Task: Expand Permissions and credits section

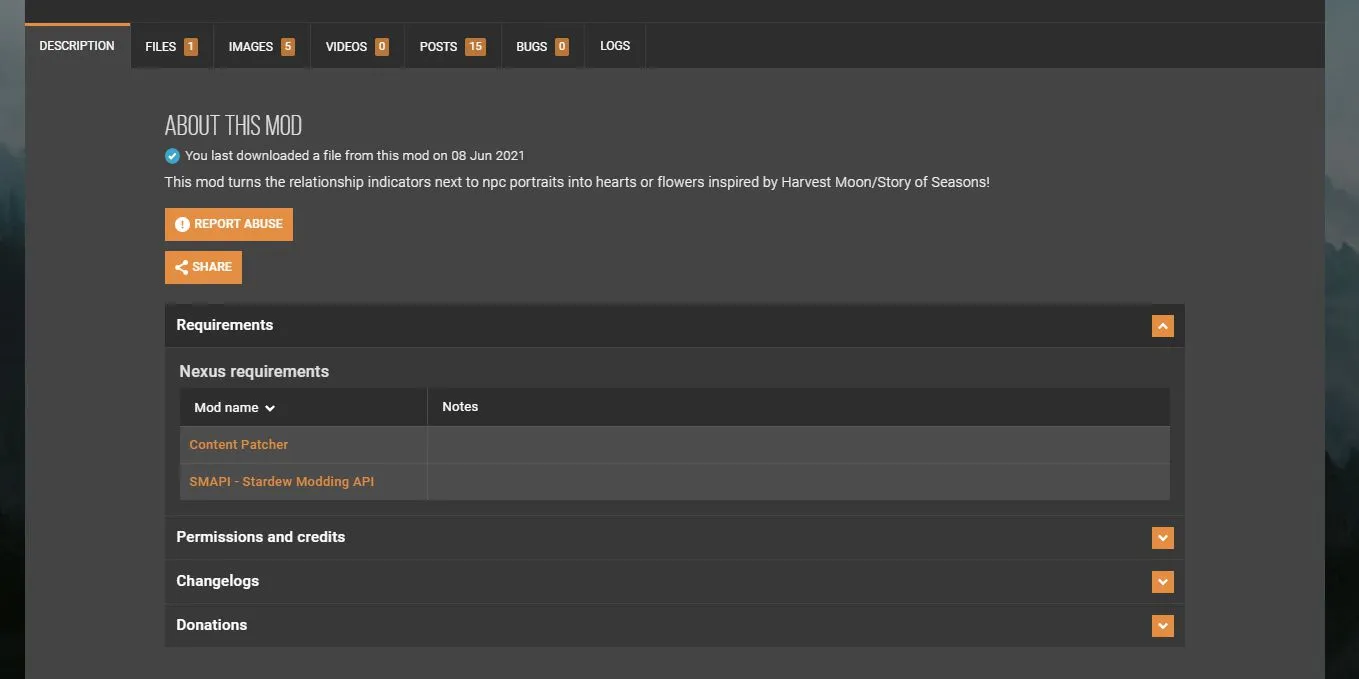Action: coord(1162,538)
